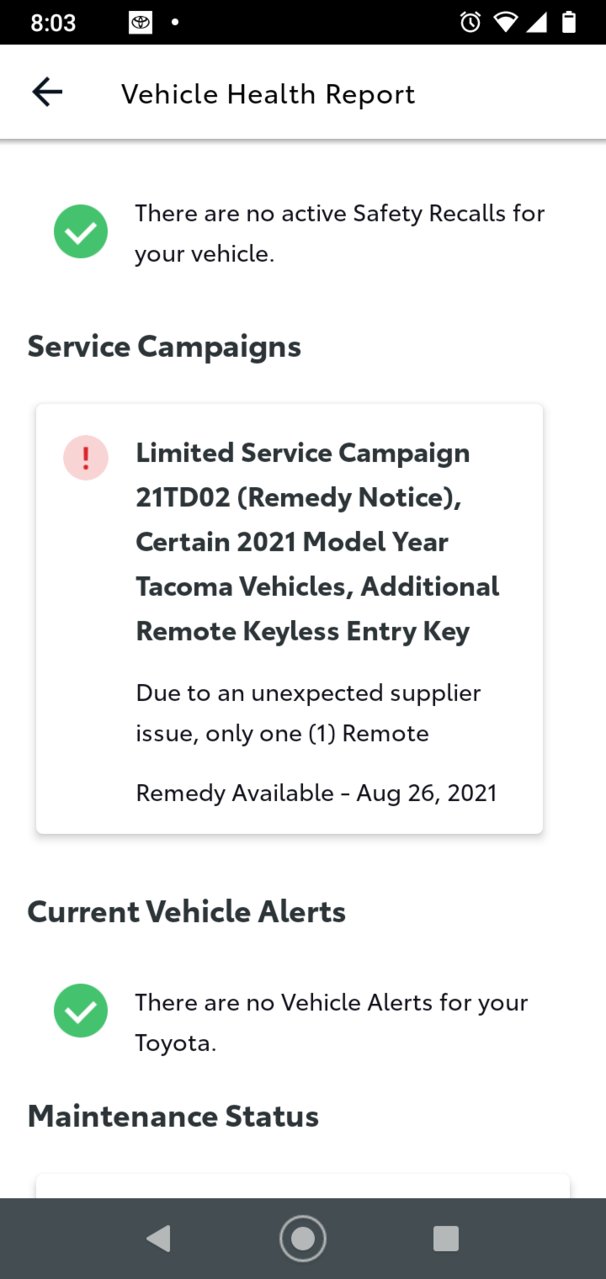Tap the Remedy Available Aug 26, 2021 text
The image size is (606, 1279).
(316, 793)
